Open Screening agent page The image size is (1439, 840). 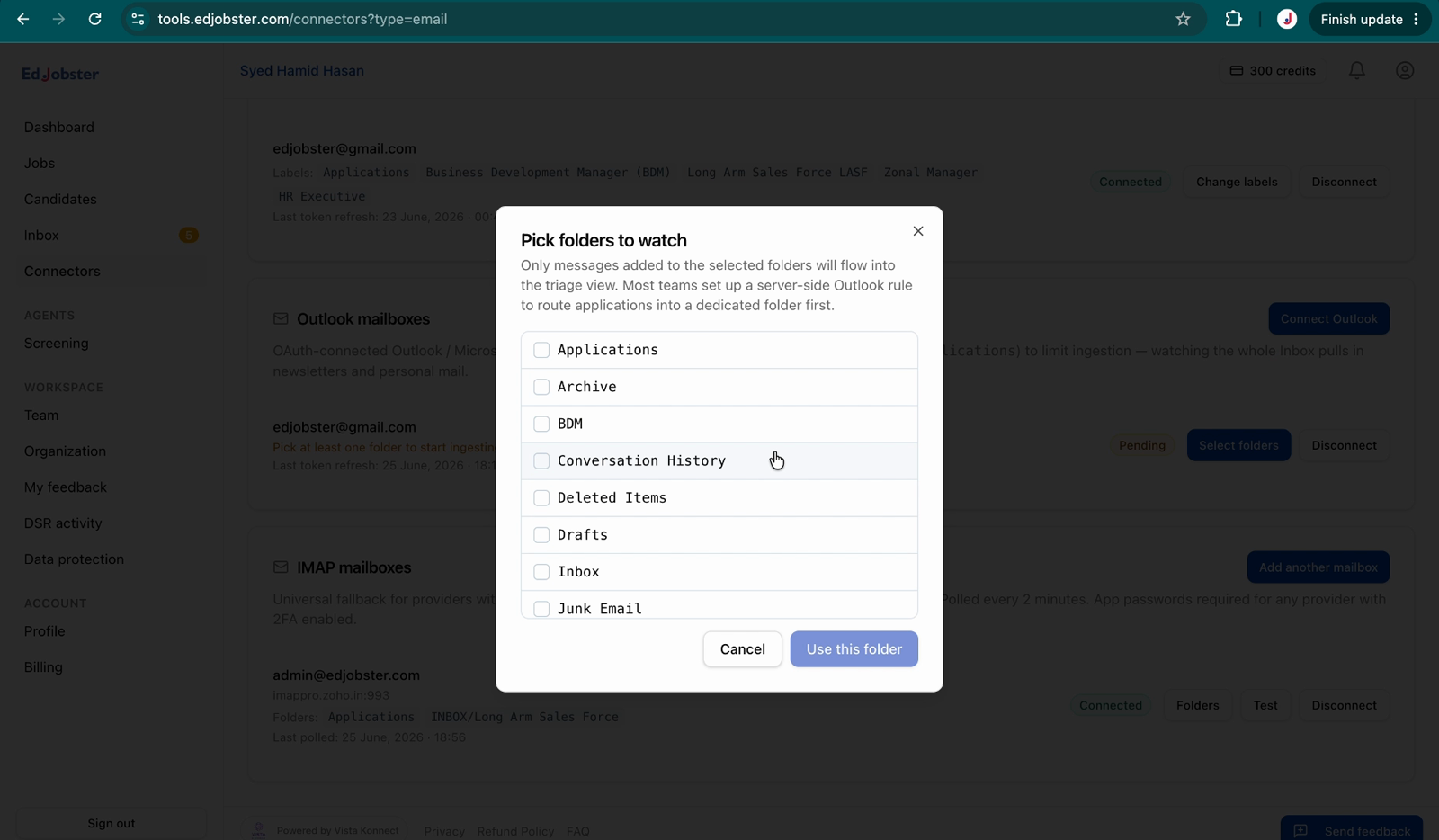56,344
